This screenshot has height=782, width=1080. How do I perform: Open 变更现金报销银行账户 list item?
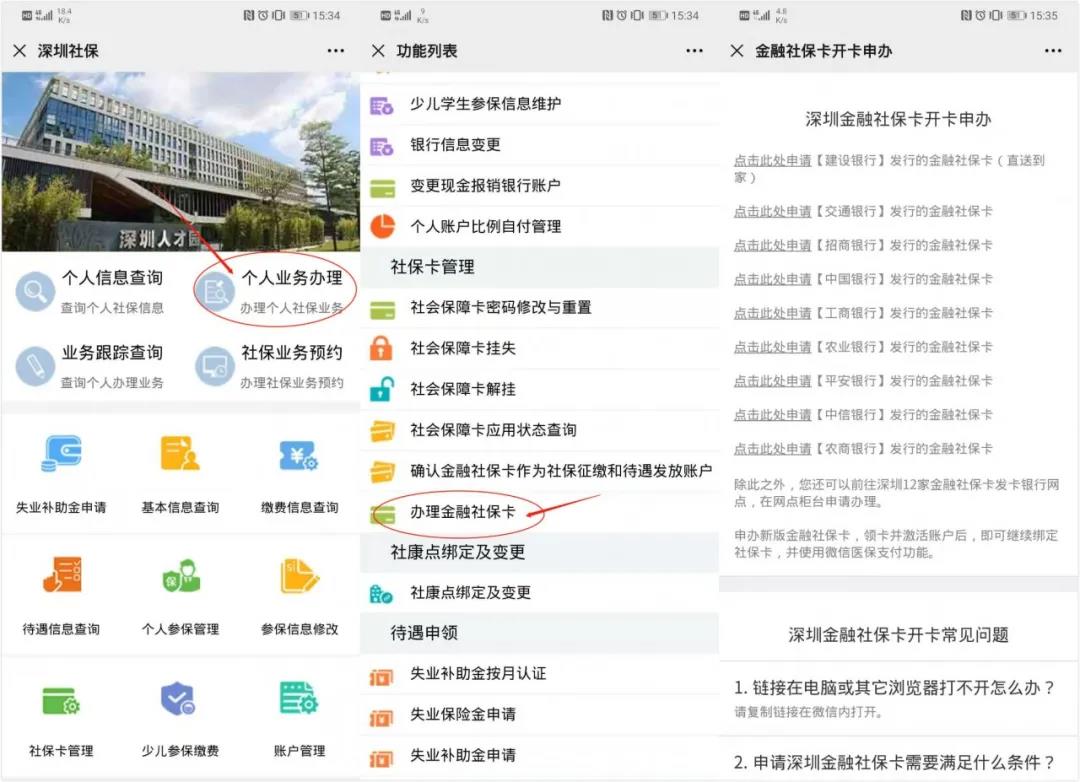(539, 185)
